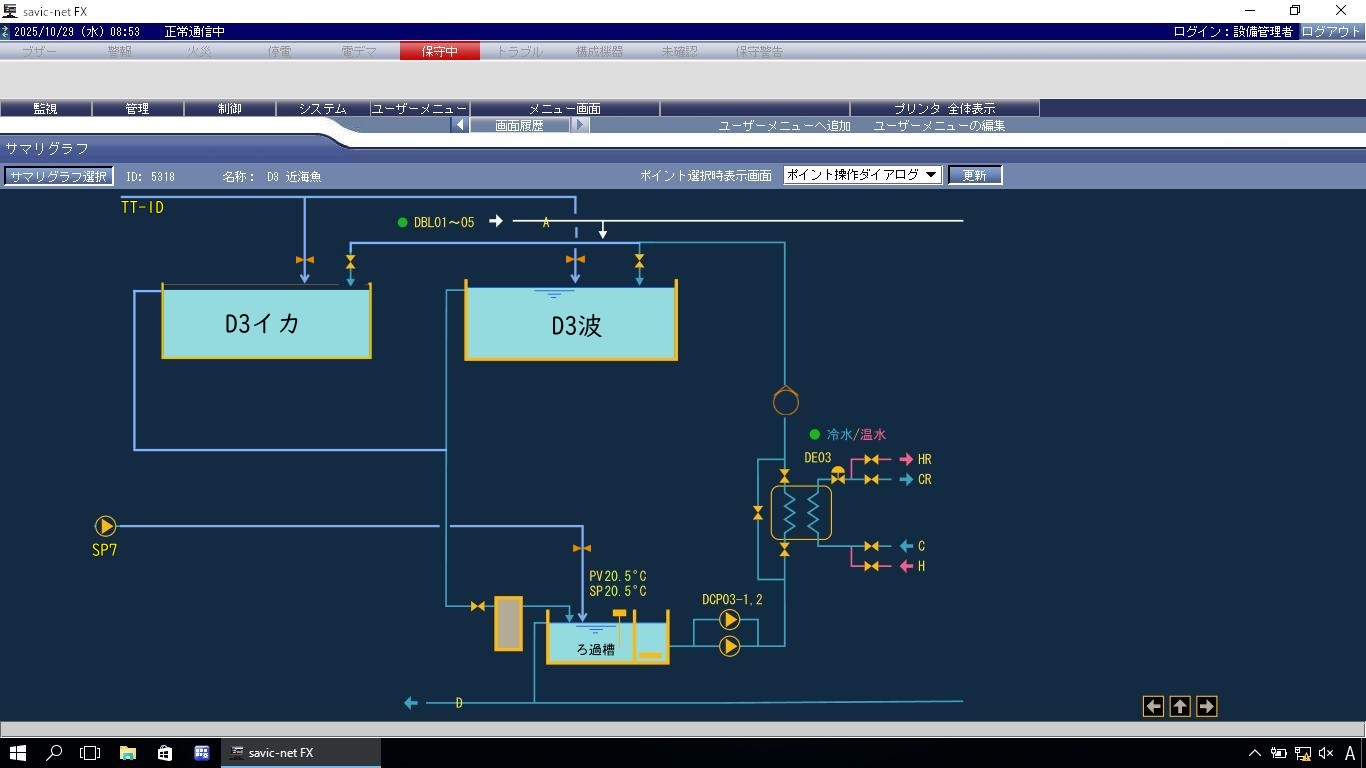1366x768 pixels.
Task: Click the green DBL01~05 status indicator
Action: pyautogui.click(x=402, y=223)
